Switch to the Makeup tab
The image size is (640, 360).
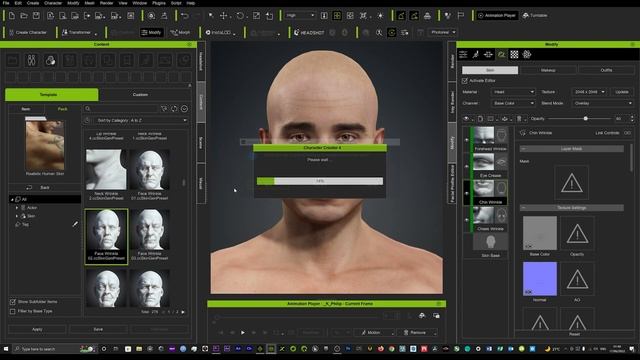coord(548,70)
